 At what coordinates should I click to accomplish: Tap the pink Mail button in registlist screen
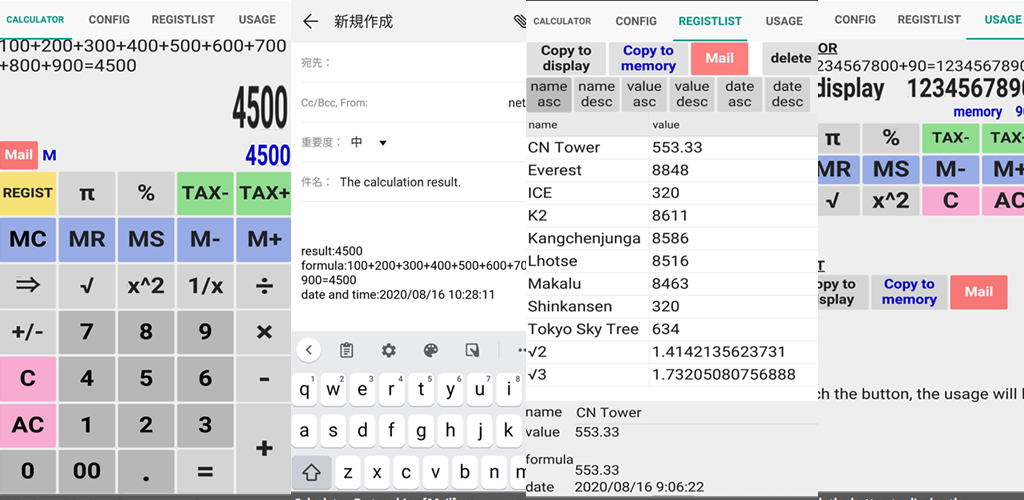tap(719, 58)
